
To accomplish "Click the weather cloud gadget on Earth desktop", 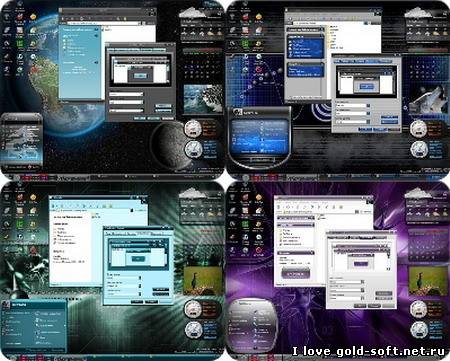I will (x=192, y=13).
